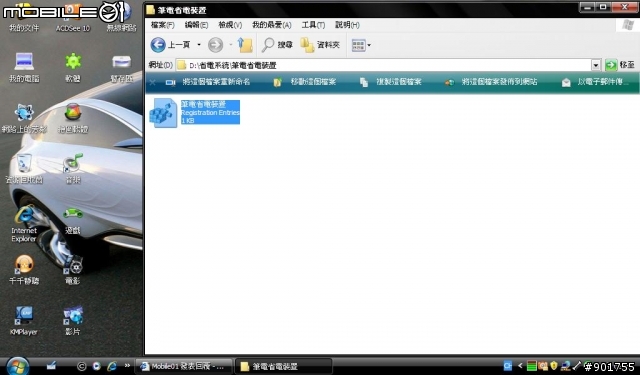Open the back button history dropdown arrow

[199, 44]
